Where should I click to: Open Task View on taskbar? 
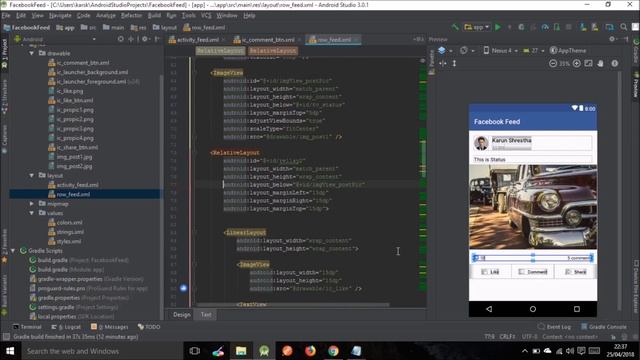tap(195, 351)
